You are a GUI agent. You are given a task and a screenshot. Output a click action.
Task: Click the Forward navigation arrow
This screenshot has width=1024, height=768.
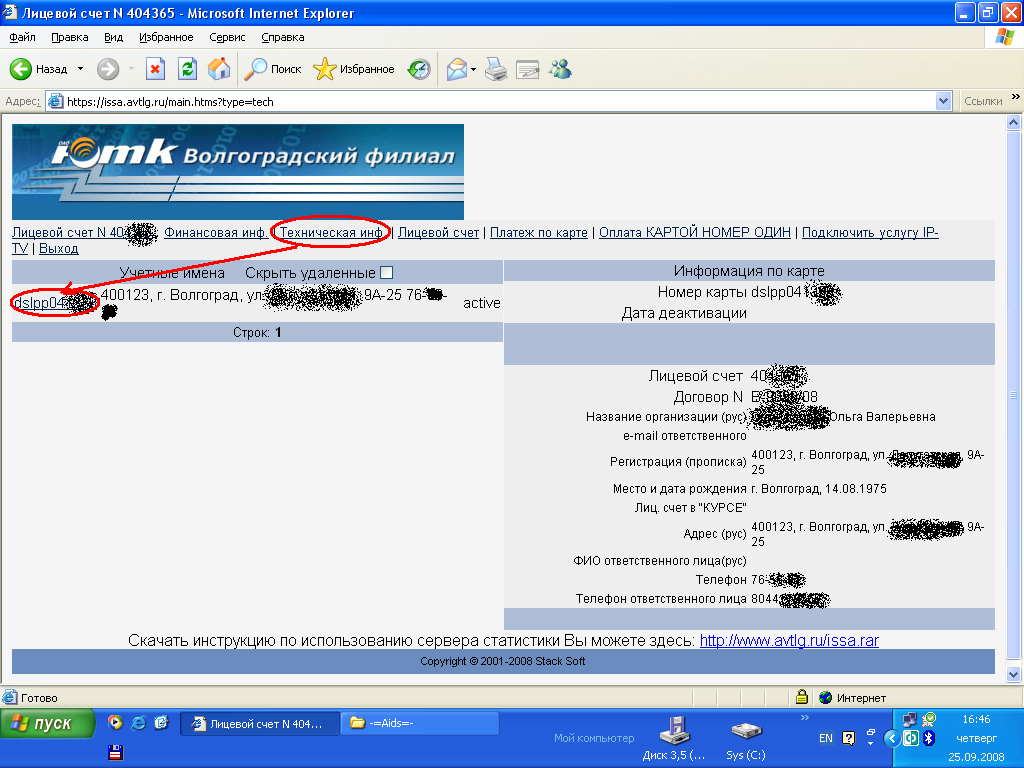[108, 69]
